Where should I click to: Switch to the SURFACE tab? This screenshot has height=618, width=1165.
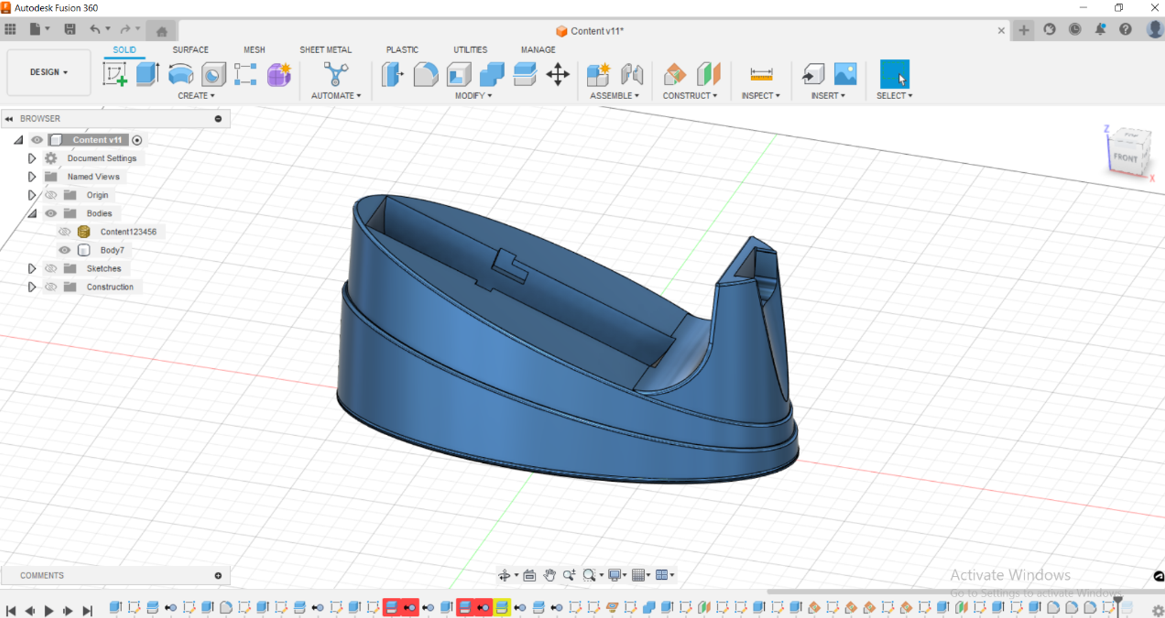(x=190, y=49)
